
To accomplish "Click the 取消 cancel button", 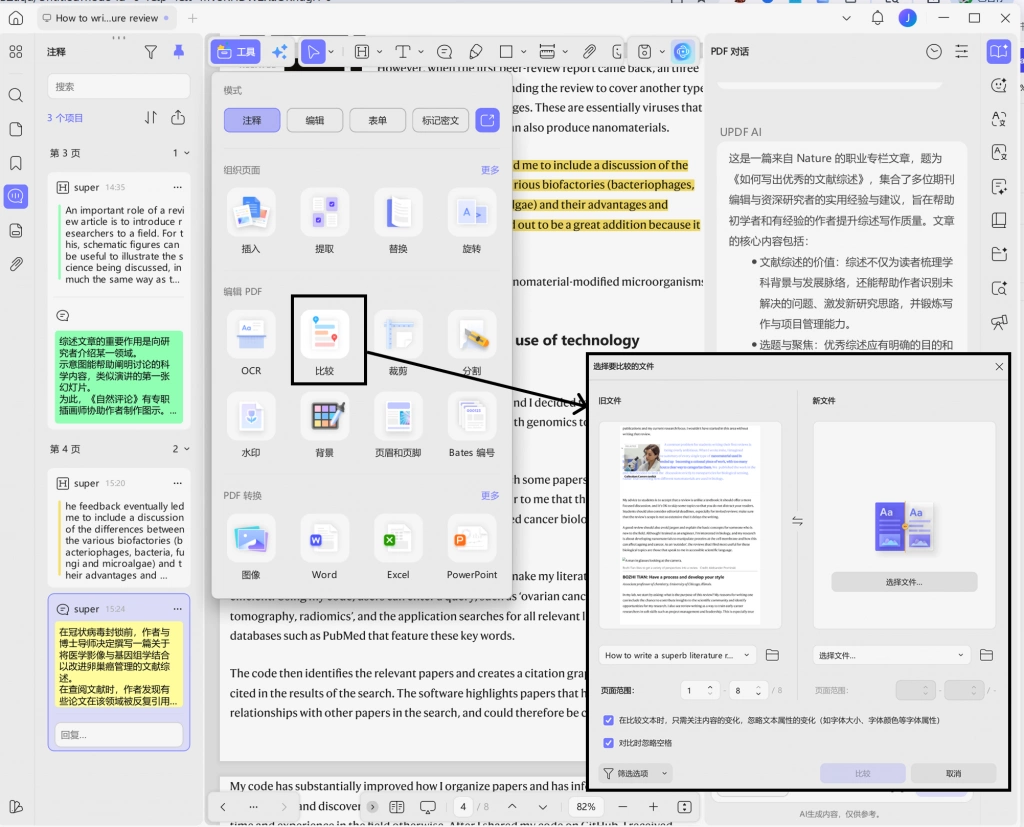I will coord(953,773).
